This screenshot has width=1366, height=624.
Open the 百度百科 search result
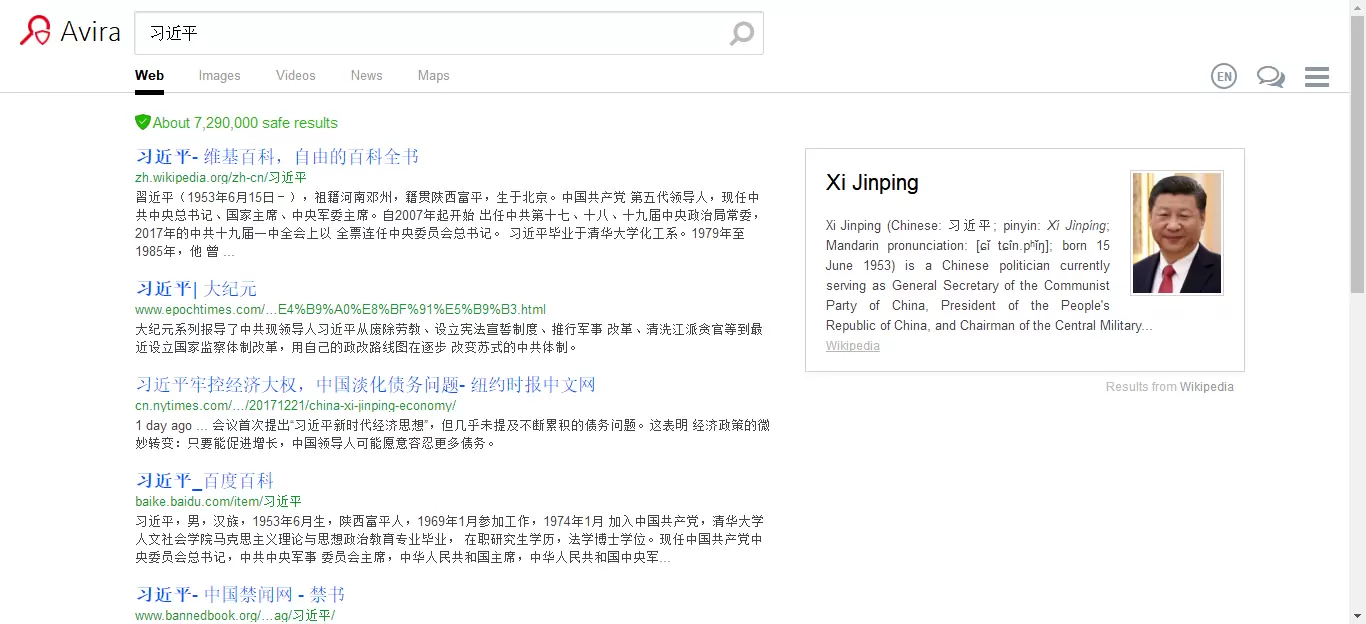pos(204,481)
